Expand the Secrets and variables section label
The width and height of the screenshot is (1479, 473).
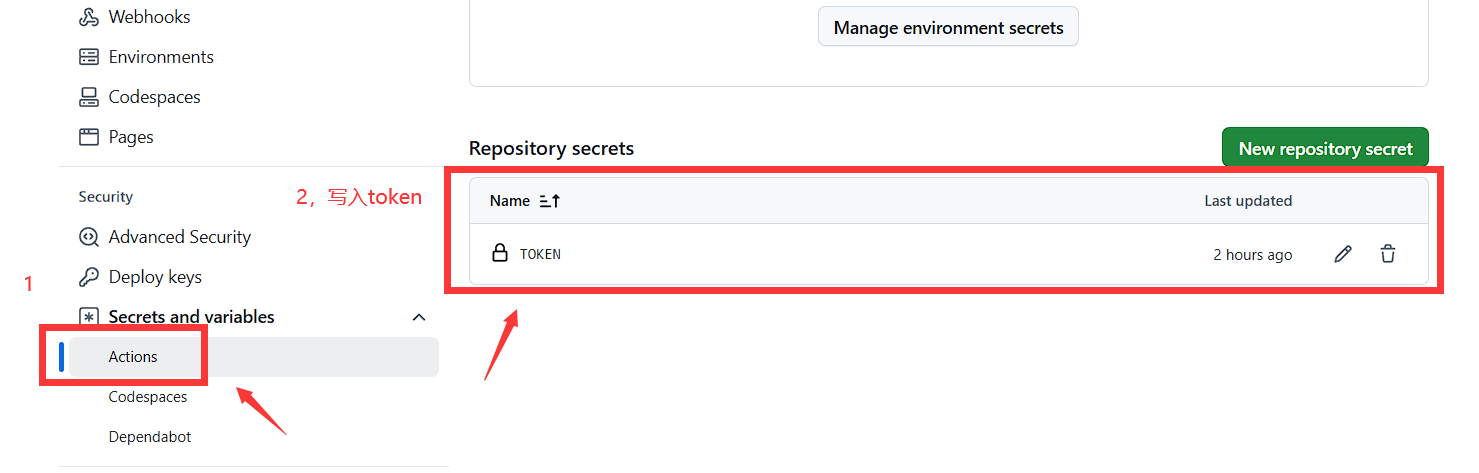pos(191,317)
